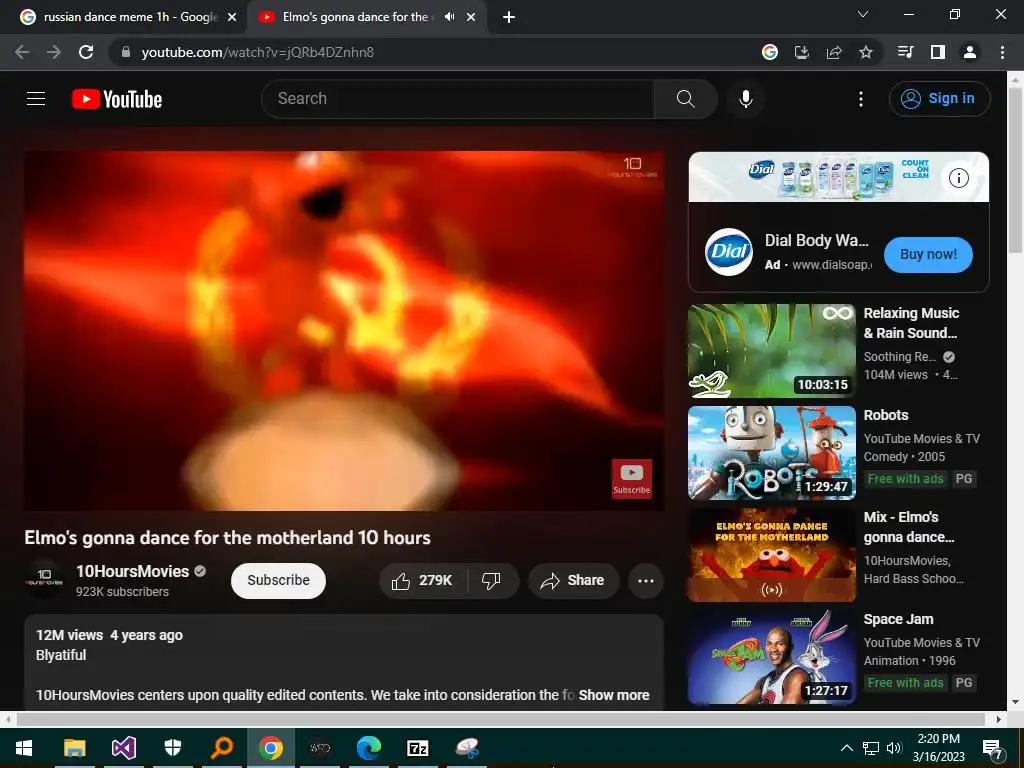Open the tab search dropdown arrow
Image resolution: width=1024 pixels, height=768 pixels.
tap(863, 14)
